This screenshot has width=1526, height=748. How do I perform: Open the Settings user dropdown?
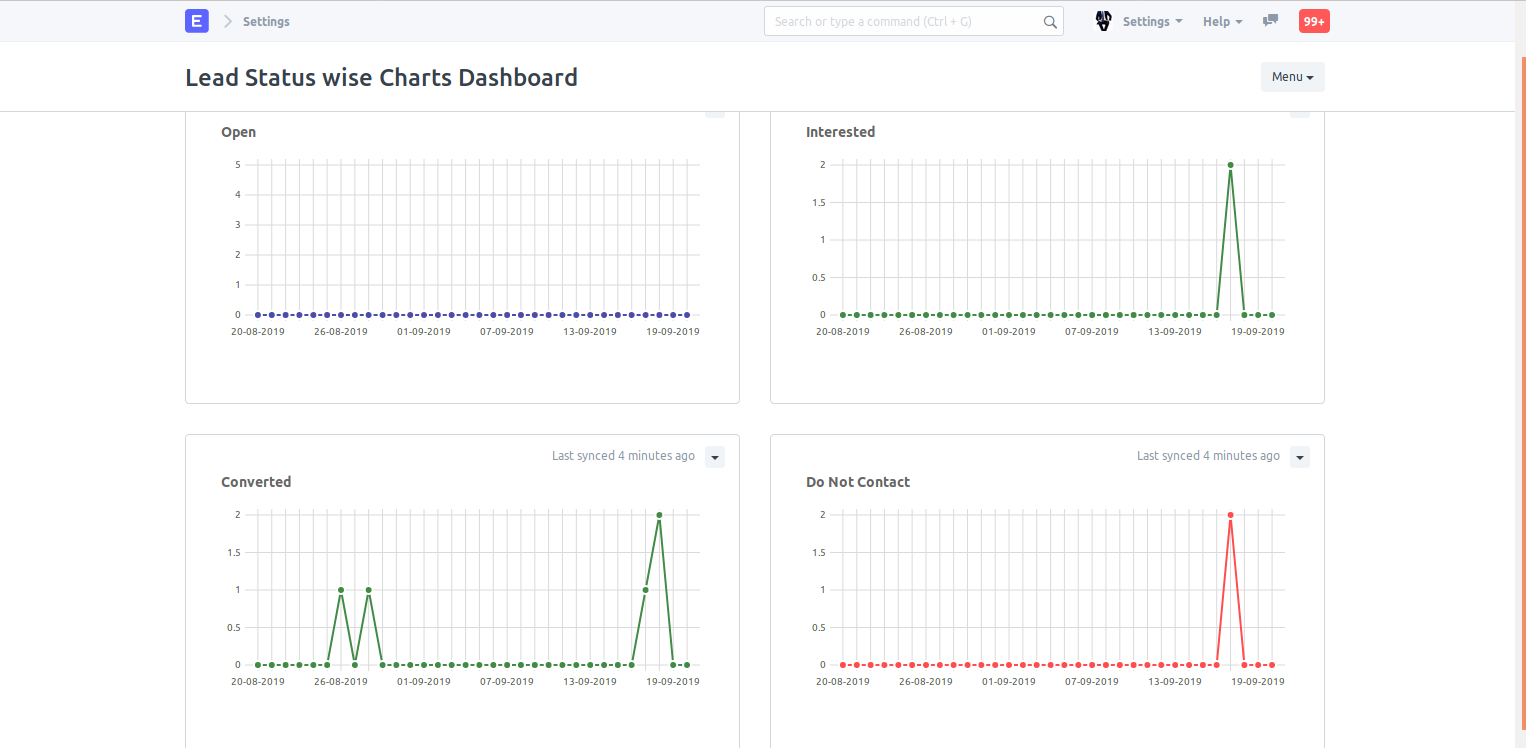point(1152,21)
